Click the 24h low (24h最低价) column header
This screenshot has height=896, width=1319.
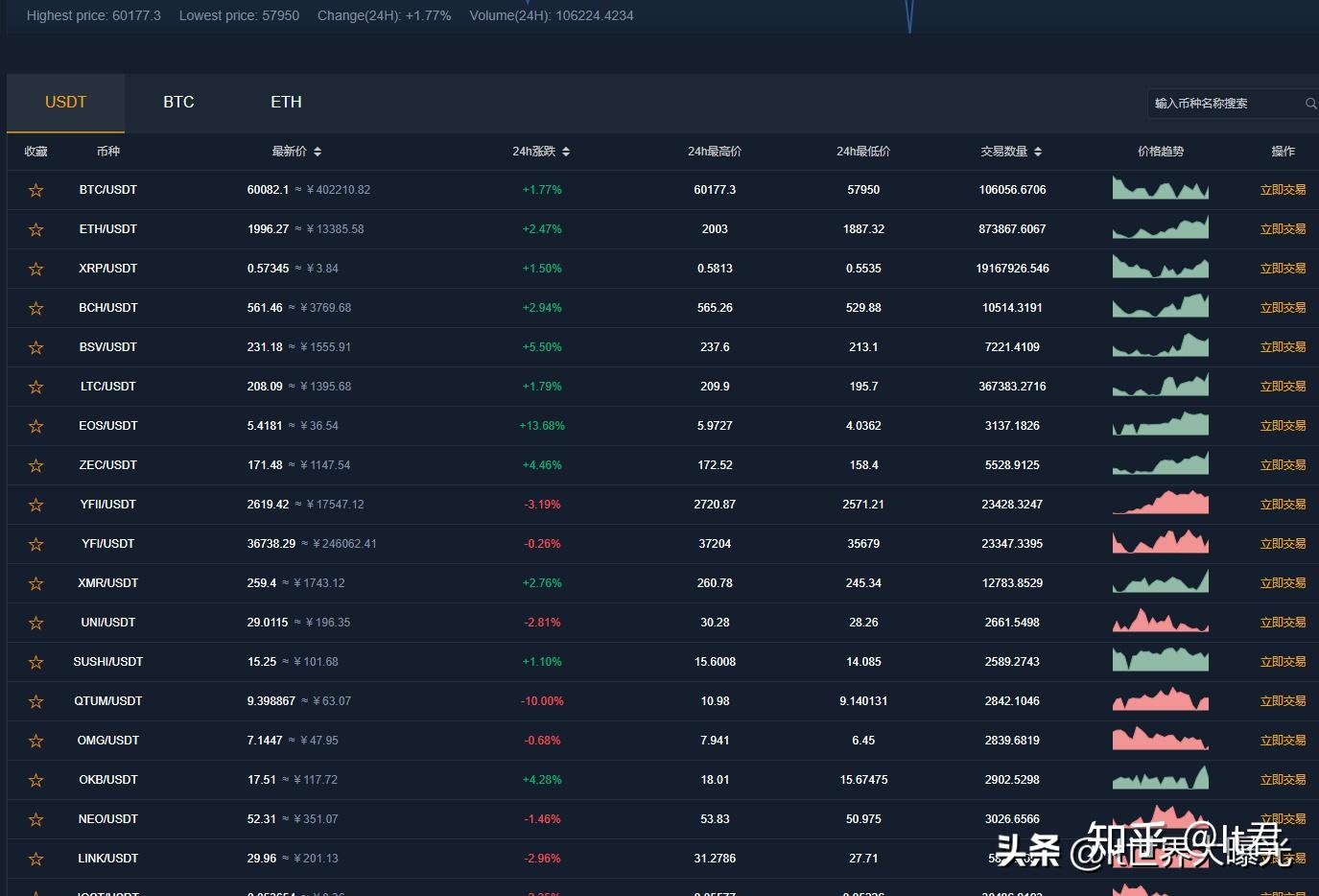pos(863,152)
